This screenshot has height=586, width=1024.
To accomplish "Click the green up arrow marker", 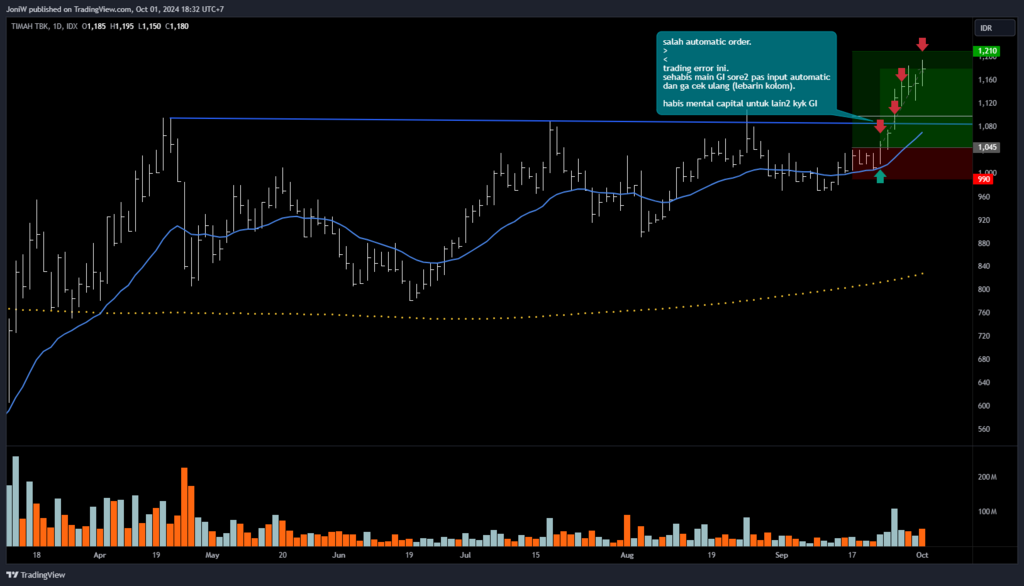I will (x=880, y=177).
